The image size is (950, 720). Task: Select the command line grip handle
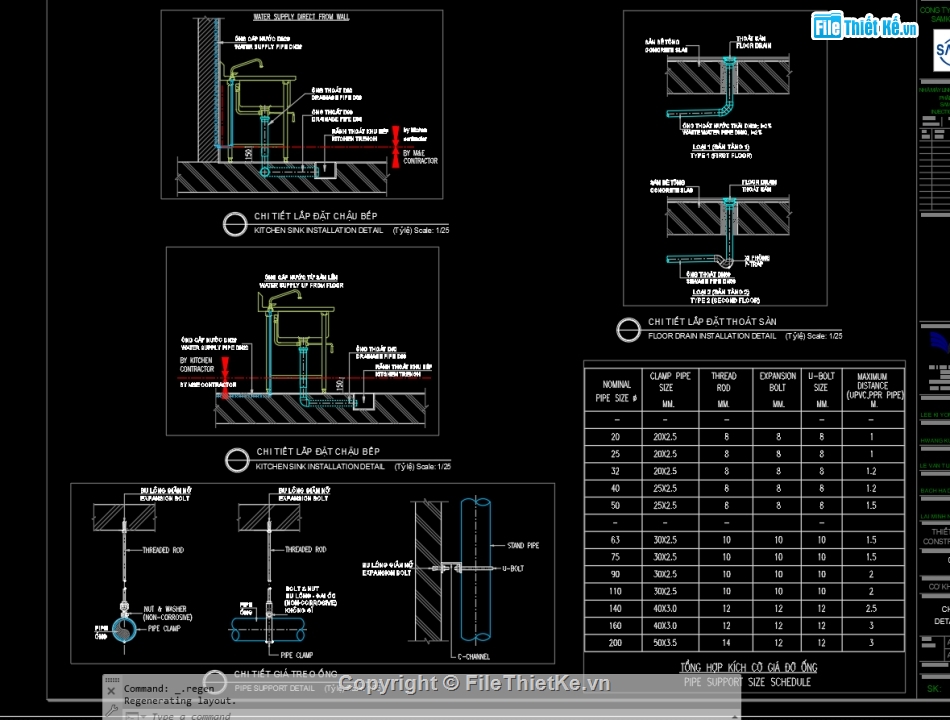pos(112,680)
